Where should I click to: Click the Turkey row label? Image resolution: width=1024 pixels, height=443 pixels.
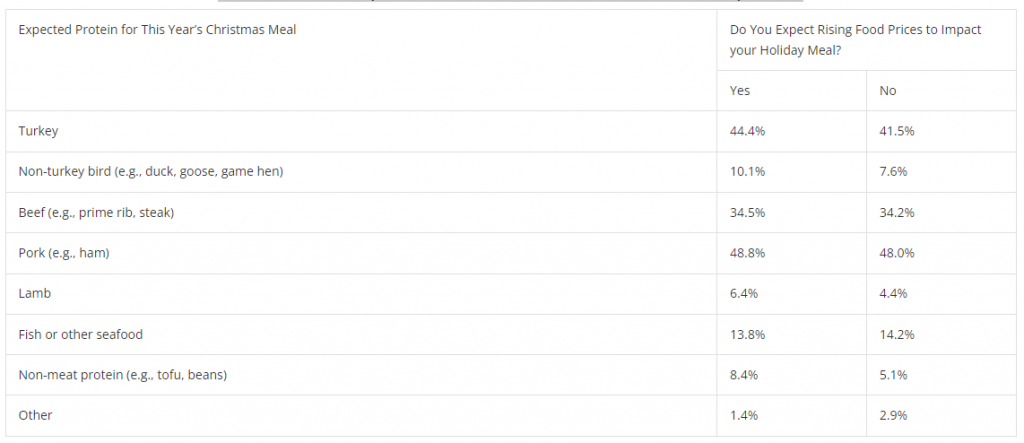[x=39, y=131]
